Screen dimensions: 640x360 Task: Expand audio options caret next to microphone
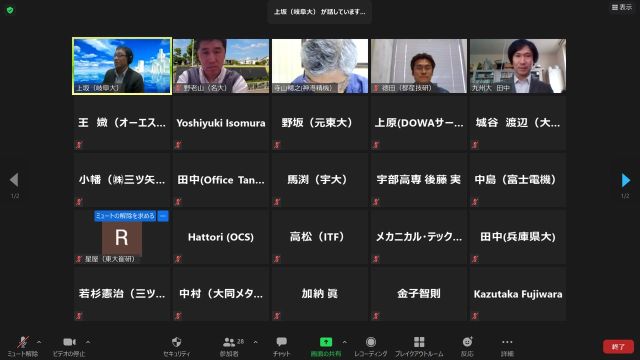point(39,342)
